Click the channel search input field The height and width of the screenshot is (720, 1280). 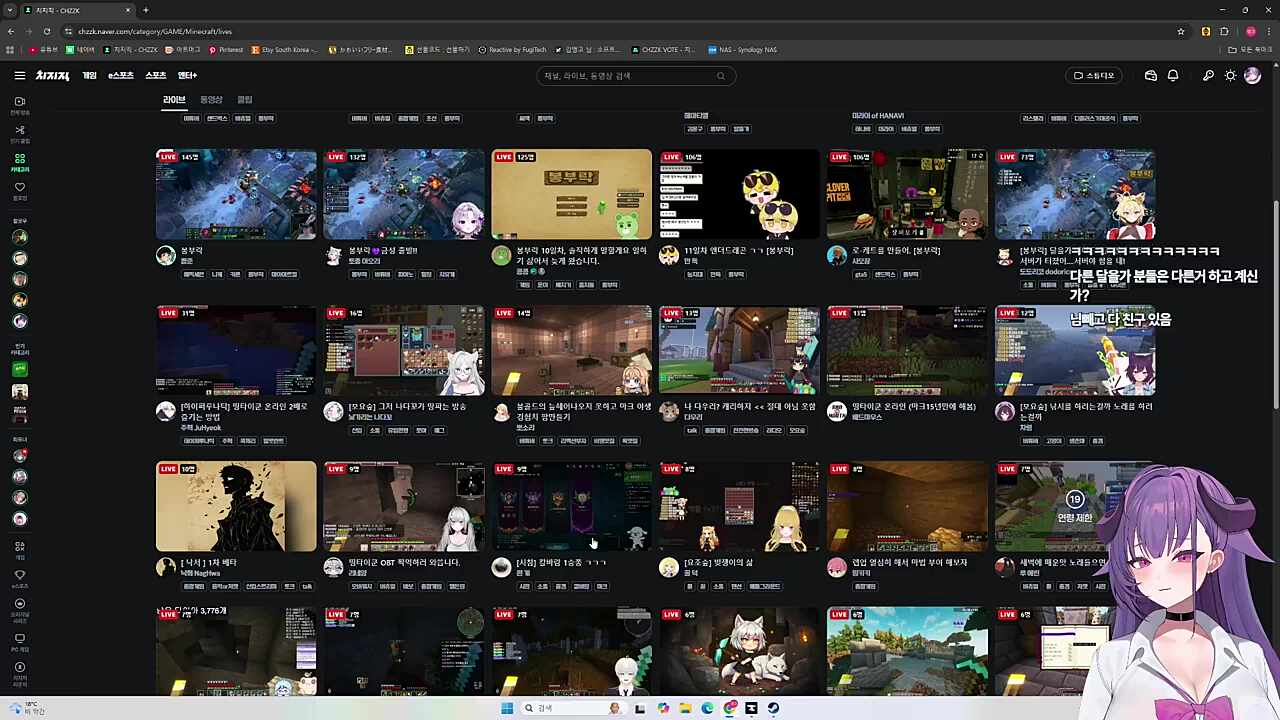pyautogui.click(x=630, y=76)
